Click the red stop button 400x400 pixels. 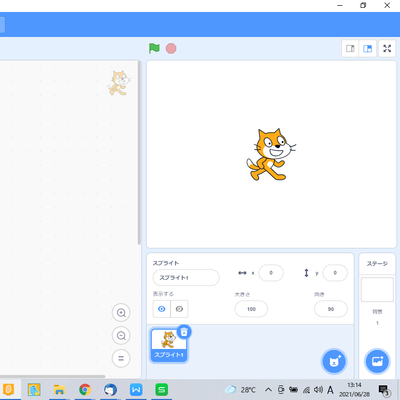click(x=171, y=49)
